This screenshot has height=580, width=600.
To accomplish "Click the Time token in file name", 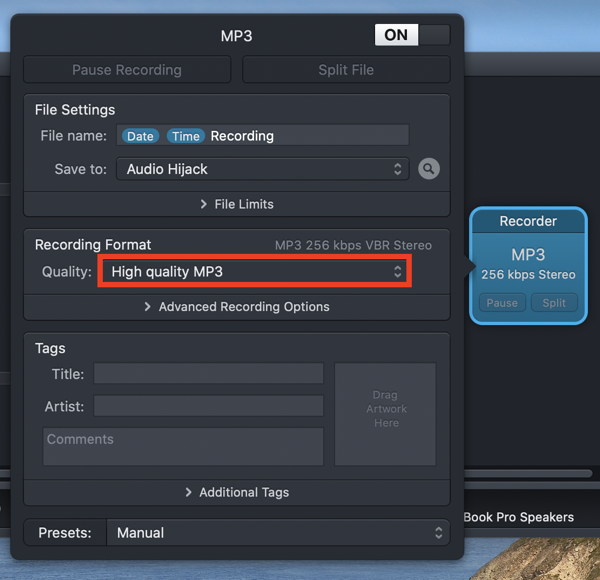I will pos(185,136).
